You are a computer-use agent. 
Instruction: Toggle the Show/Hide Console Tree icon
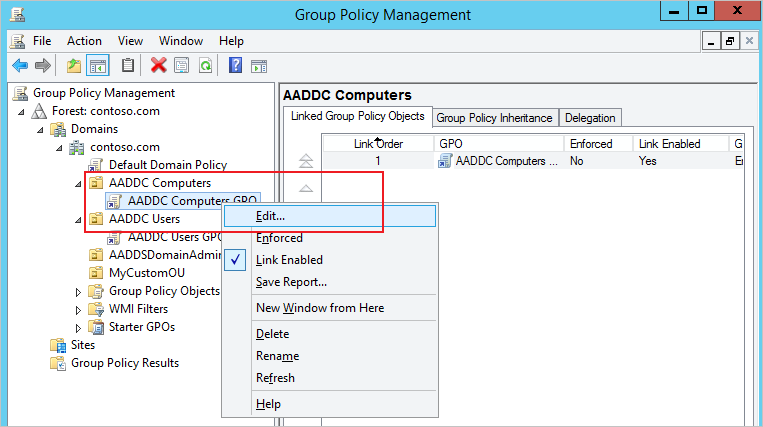tap(98, 66)
